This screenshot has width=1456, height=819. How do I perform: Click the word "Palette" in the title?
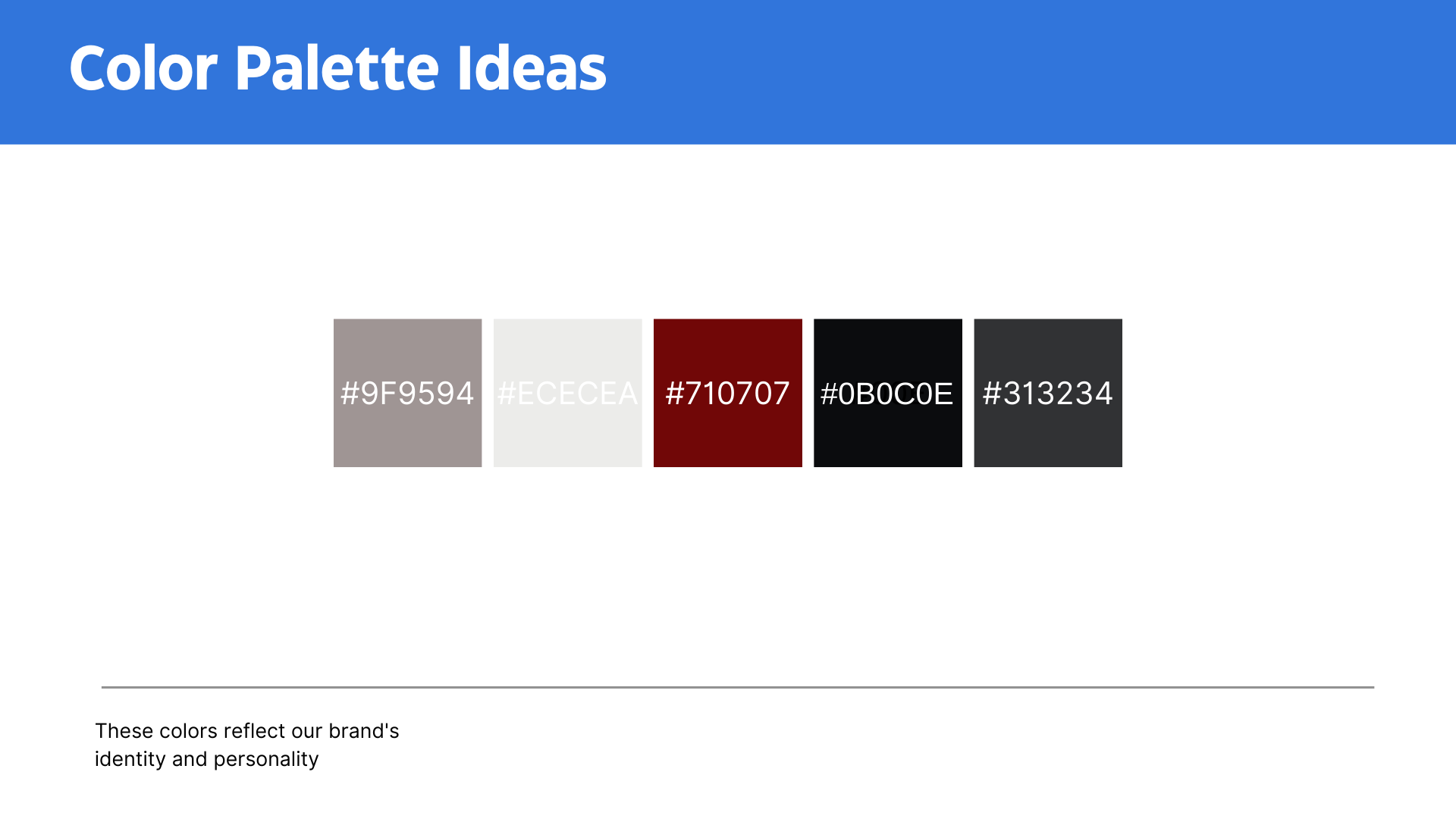[337, 69]
